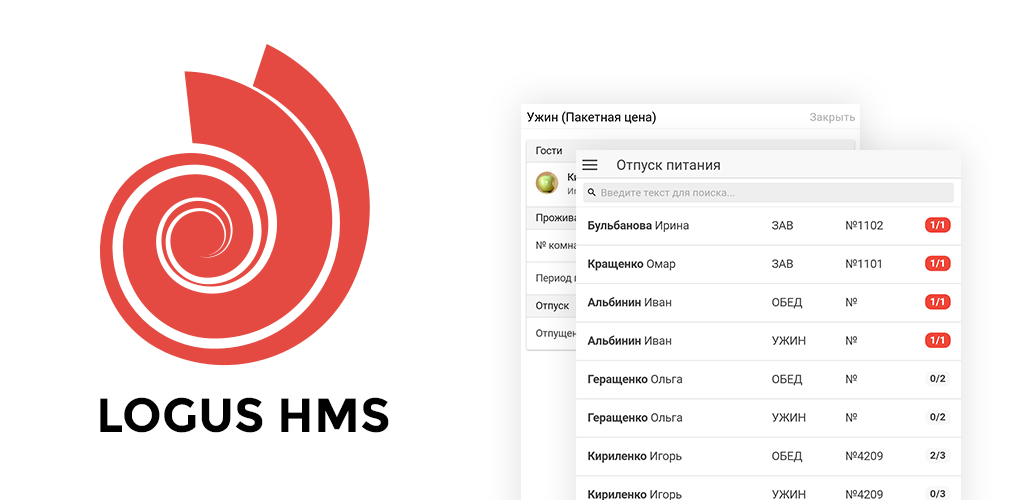The width and height of the screenshot is (1024, 500).
Task: Click the 1/1 badge in Альбинин ОБЕД row
Action: tap(937, 302)
